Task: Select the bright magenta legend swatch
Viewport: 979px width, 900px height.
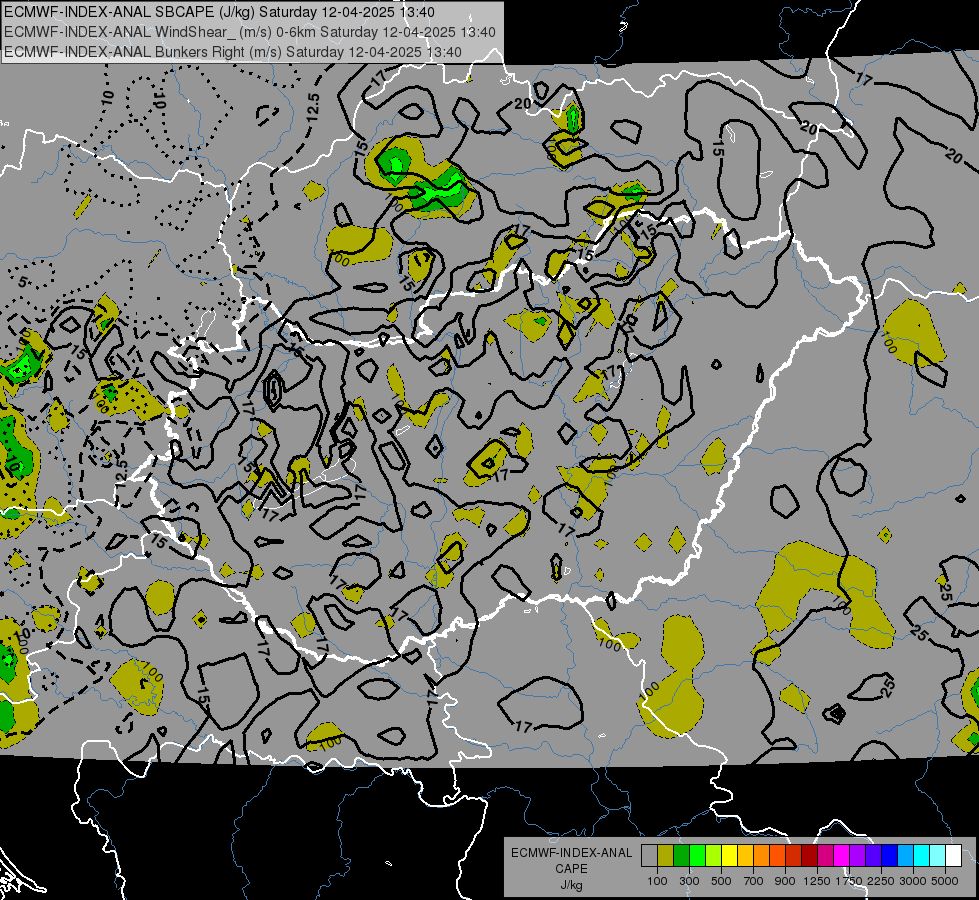Action: pyautogui.click(x=842, y=855)
